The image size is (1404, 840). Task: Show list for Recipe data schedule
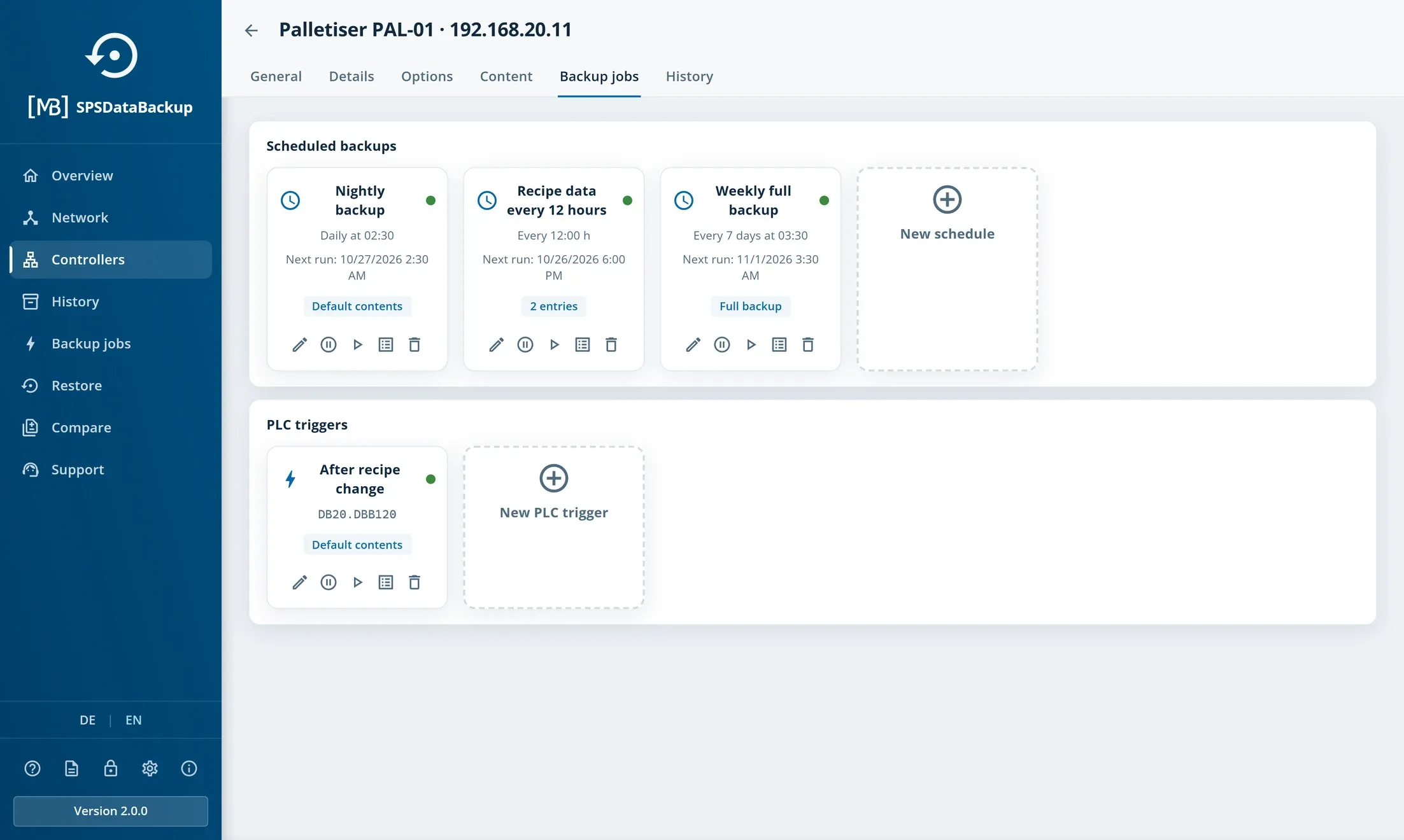pos(583,345)
